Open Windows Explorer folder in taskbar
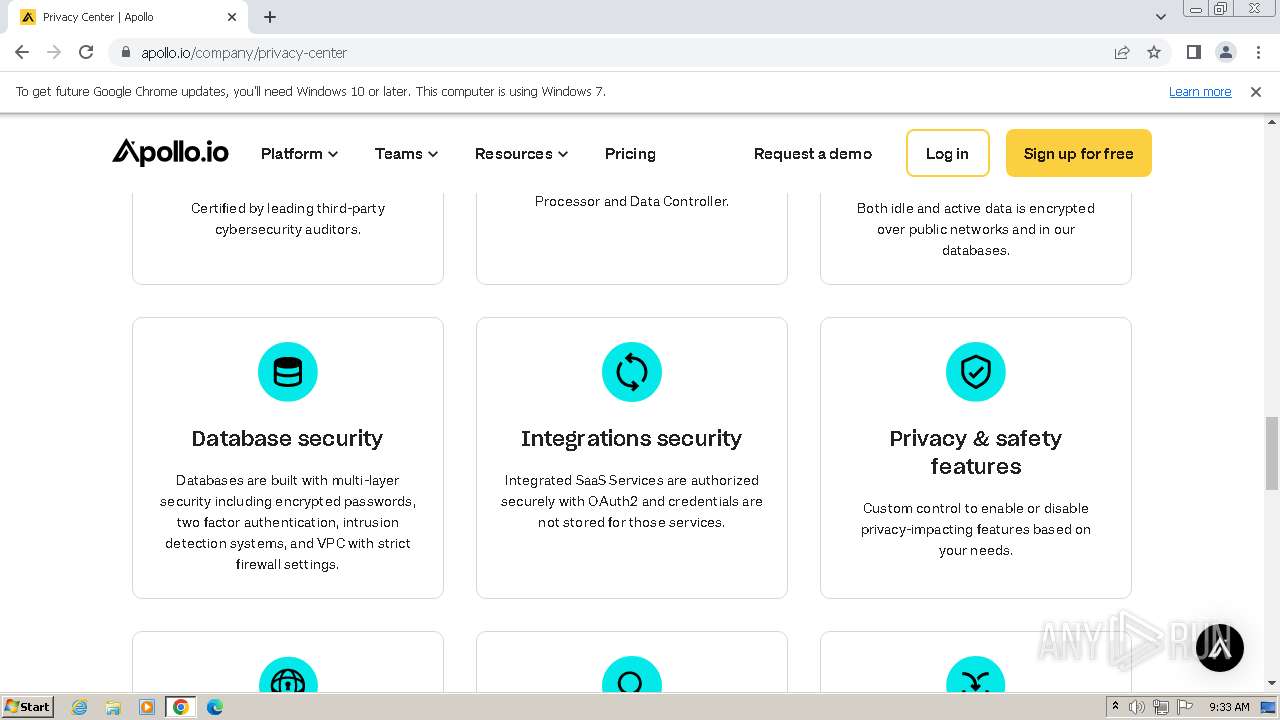The height and width of the screenshot is (720, 1280). (x=113, y=707)
